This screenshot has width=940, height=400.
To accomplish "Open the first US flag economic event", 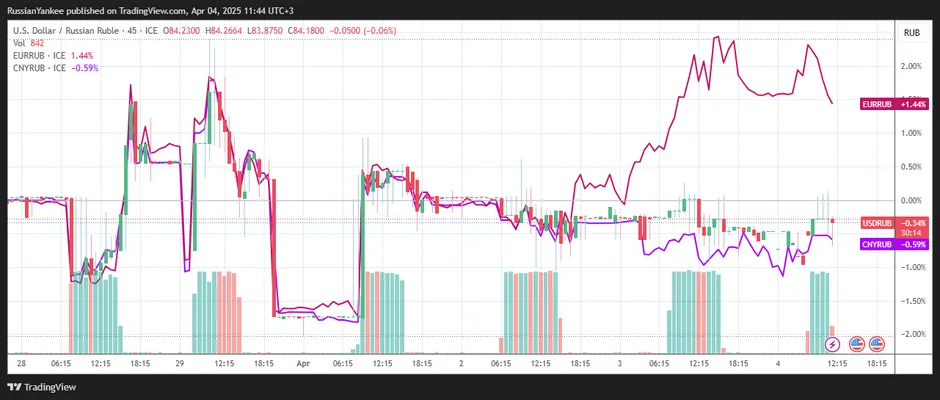I will [x=856, y=344].
